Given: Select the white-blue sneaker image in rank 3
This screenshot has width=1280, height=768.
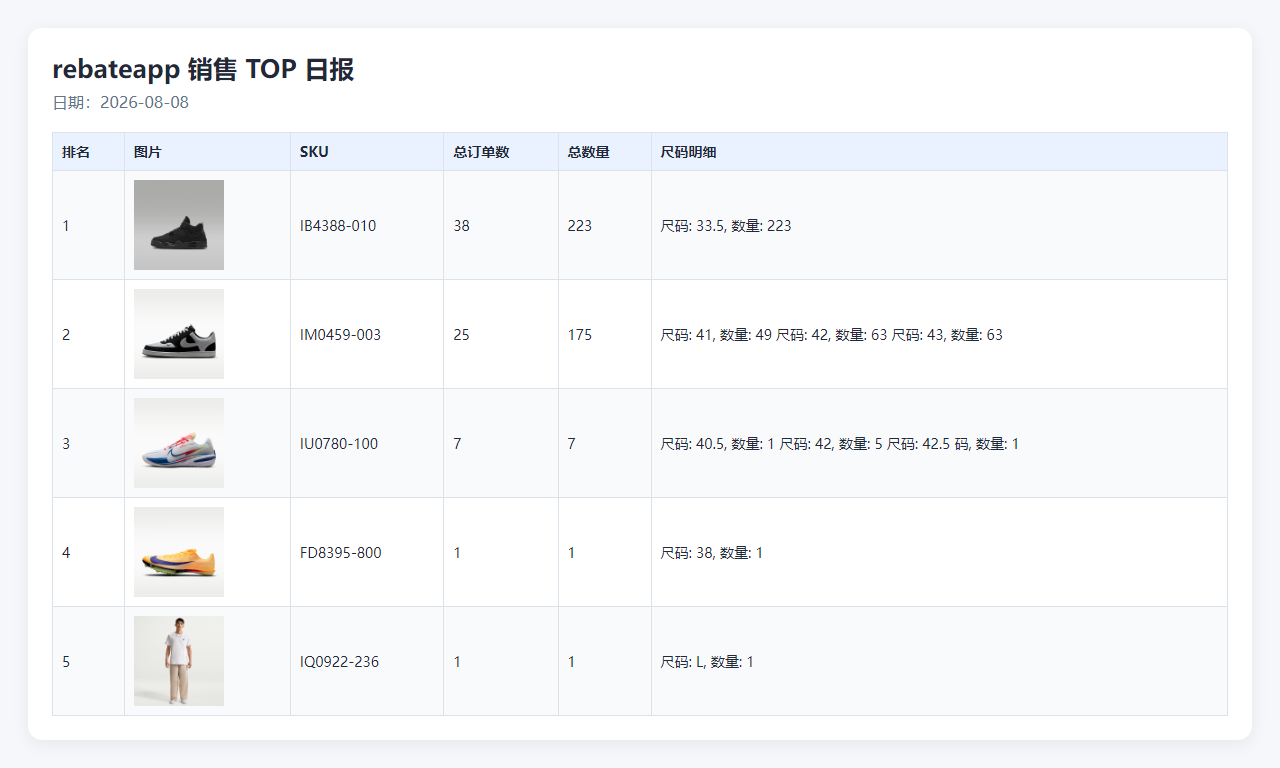Looking at the screenshot, I should click(179, 443).
